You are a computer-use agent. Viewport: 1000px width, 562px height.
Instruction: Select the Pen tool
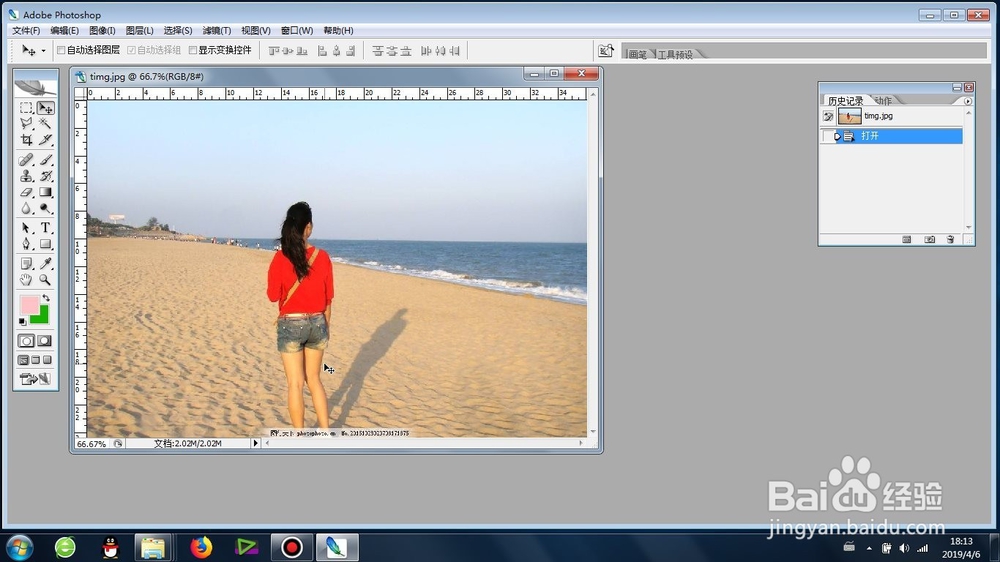pyautogui.click(x=26, y=244)
